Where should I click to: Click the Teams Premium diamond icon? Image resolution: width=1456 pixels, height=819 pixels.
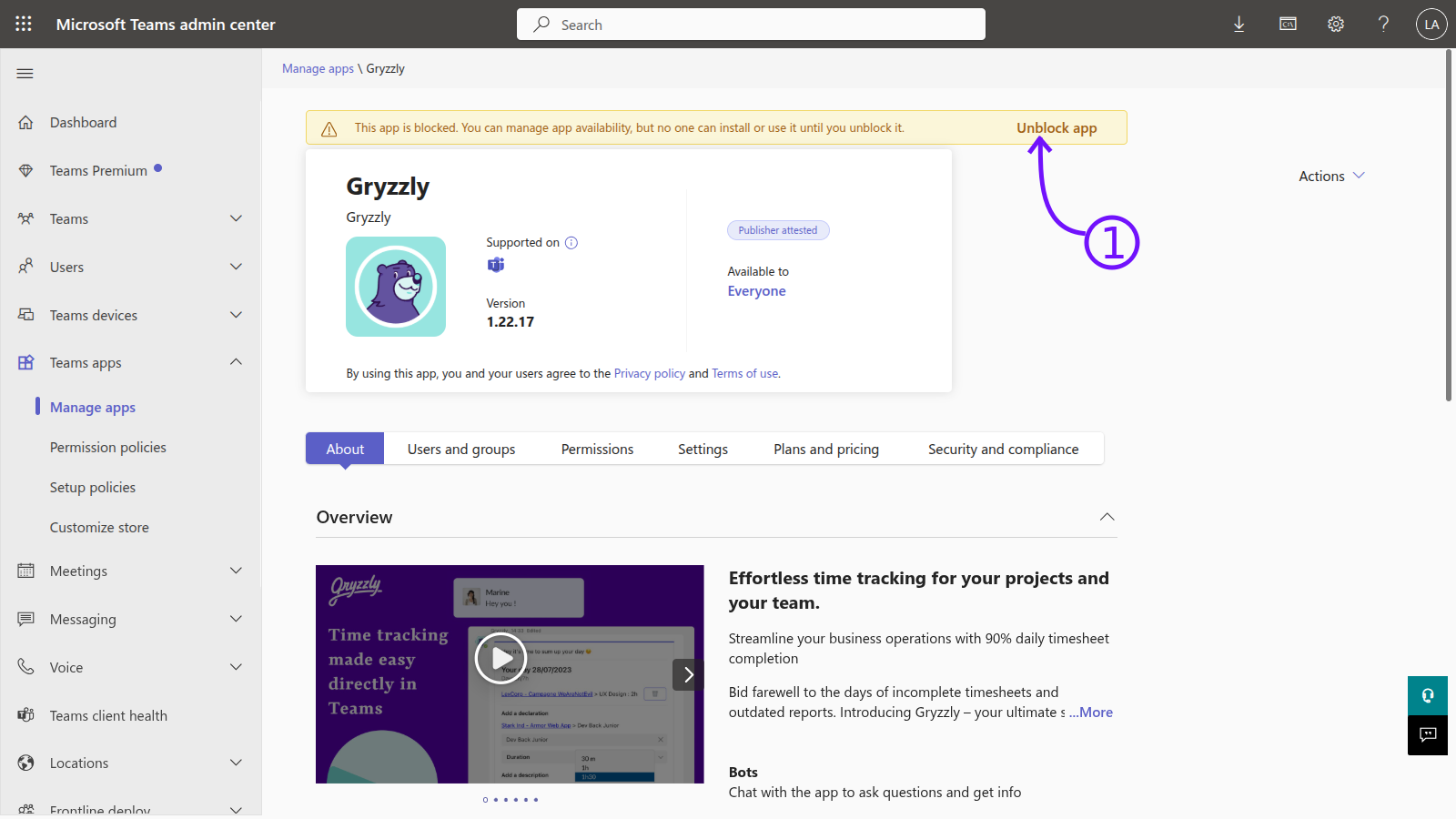click(25, 170)
